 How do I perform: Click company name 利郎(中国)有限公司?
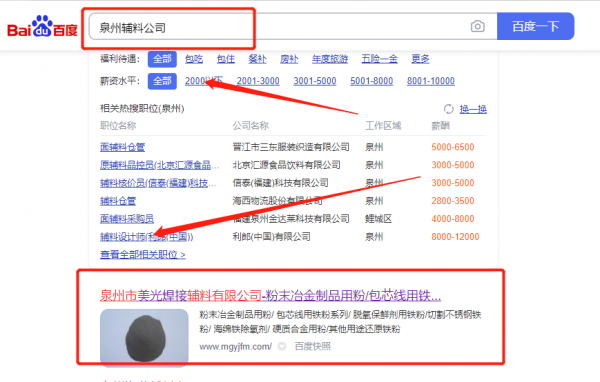coord(271,237)
